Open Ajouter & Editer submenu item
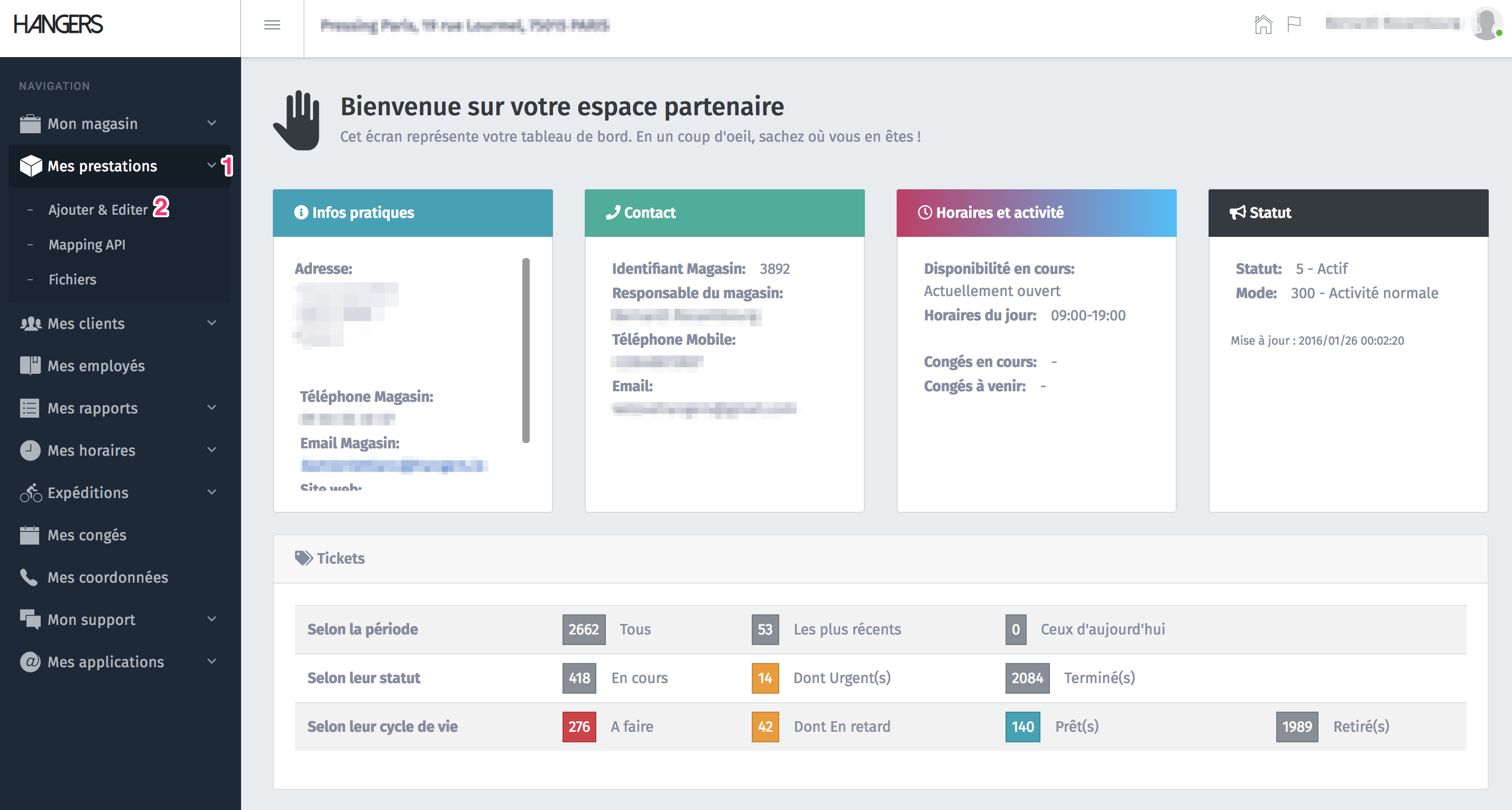The width and height of the screenshot is (1512, 810). pos(97,209)
